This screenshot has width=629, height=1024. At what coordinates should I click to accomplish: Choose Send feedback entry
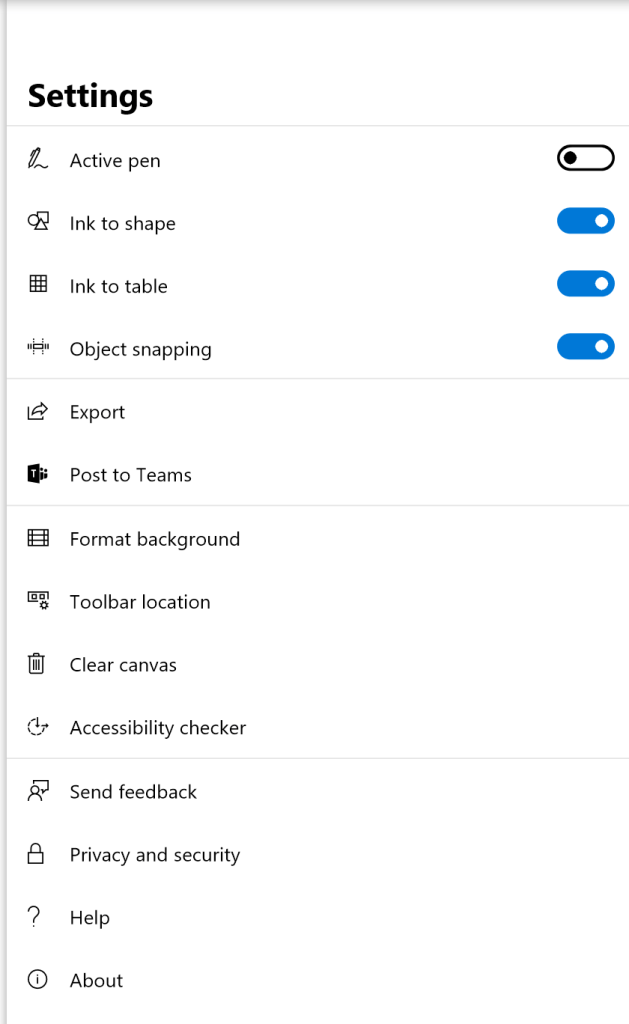coord(133,792)
